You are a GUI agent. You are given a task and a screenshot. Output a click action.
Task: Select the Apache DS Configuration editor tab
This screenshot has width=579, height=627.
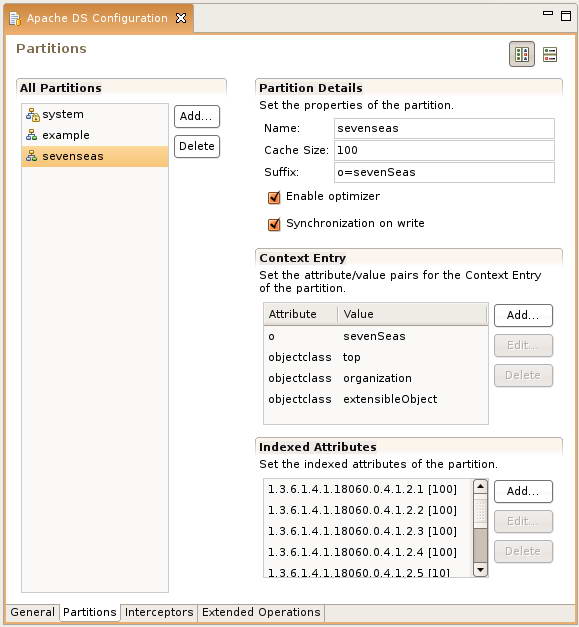click(97, 18)
